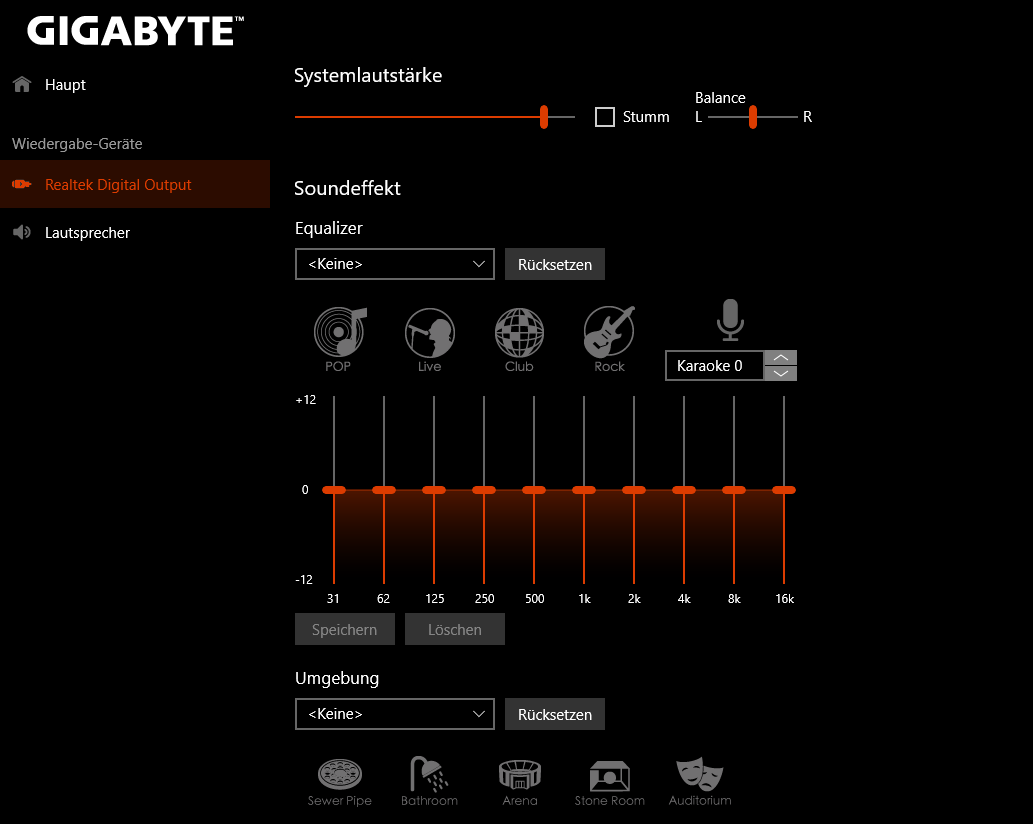Click Rücksetzen next to the Umgebung dropdown
Image resolution: width=1033 pixels, height=824 pixels.
[555, 714]
